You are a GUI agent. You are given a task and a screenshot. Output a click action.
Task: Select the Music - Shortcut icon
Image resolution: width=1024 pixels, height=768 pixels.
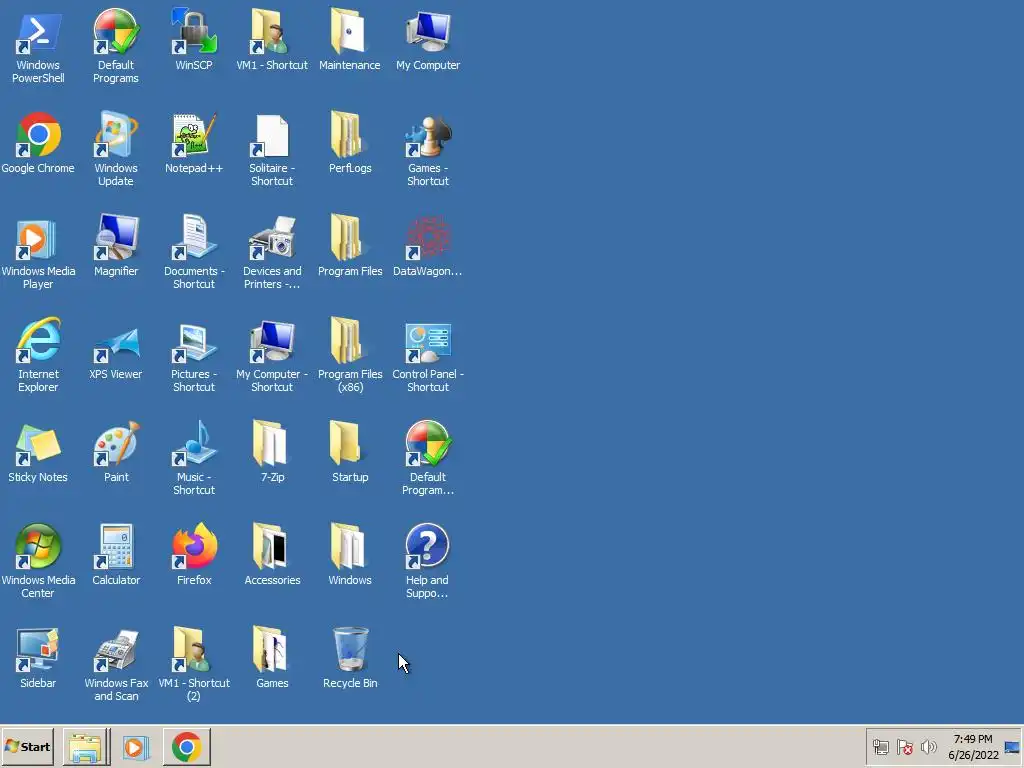pyautogui.click(x=194, y=444)
